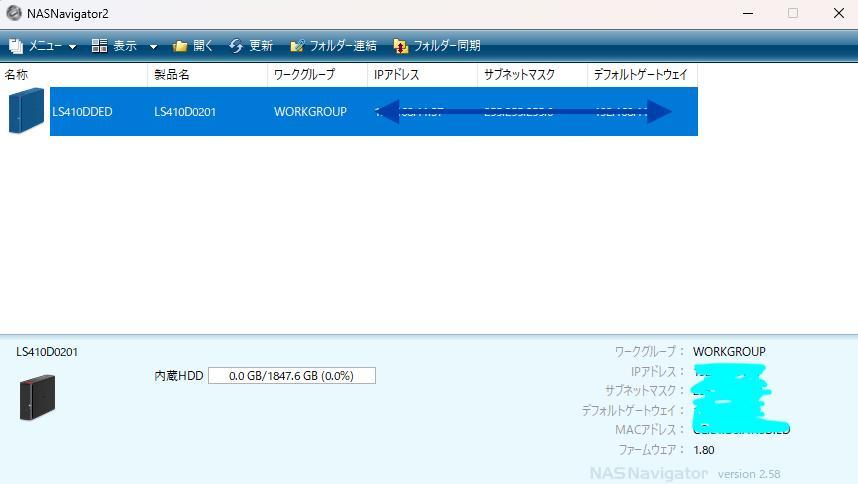The height and width of the screenshot is (484, 858).
Task: Click the version 2.58 text
Action: (x=749, y=474)
